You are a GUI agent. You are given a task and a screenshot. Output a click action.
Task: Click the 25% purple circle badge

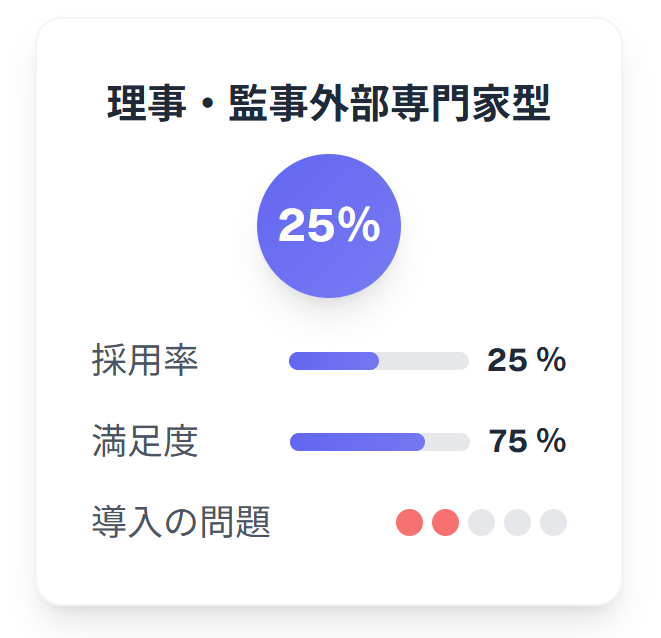329,226
